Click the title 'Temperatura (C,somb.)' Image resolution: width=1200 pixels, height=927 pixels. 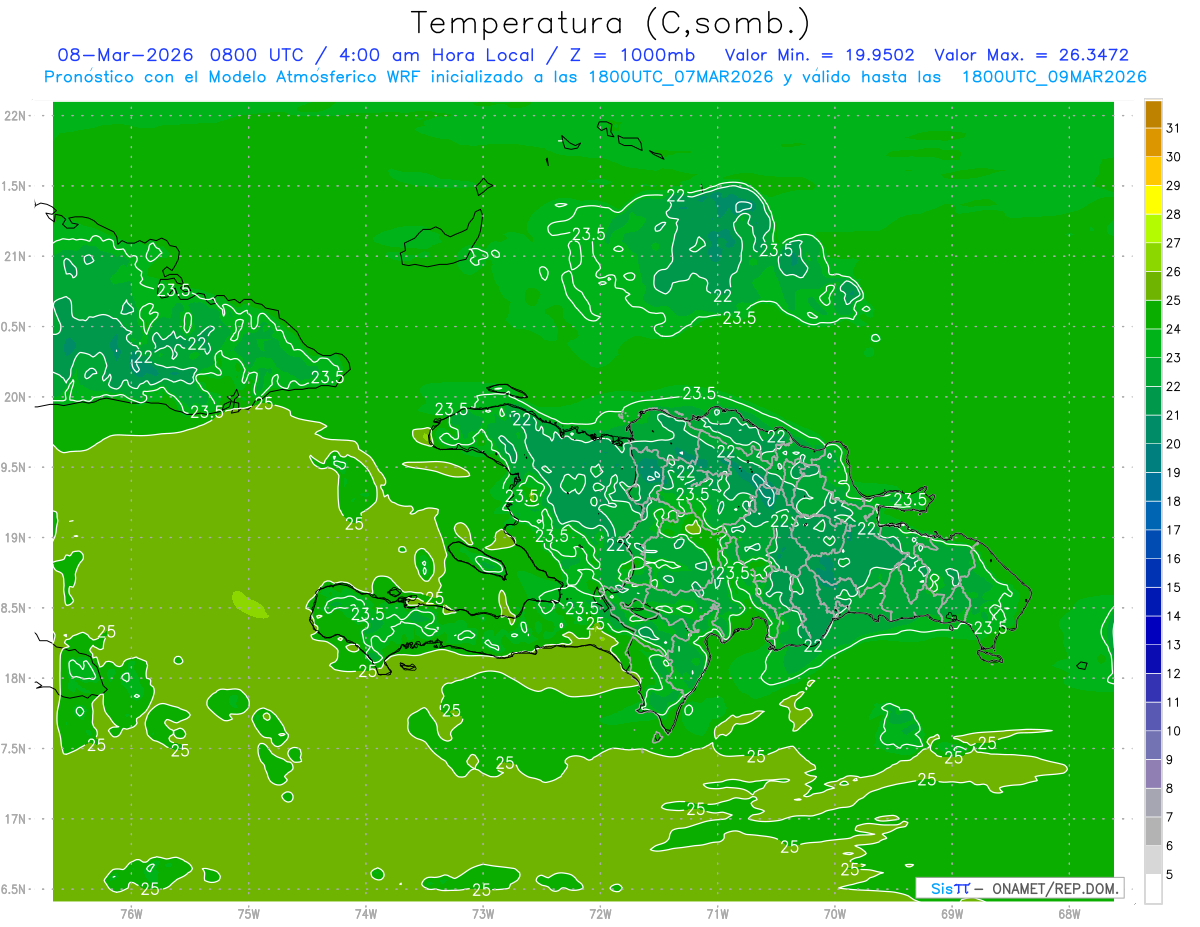611,23
